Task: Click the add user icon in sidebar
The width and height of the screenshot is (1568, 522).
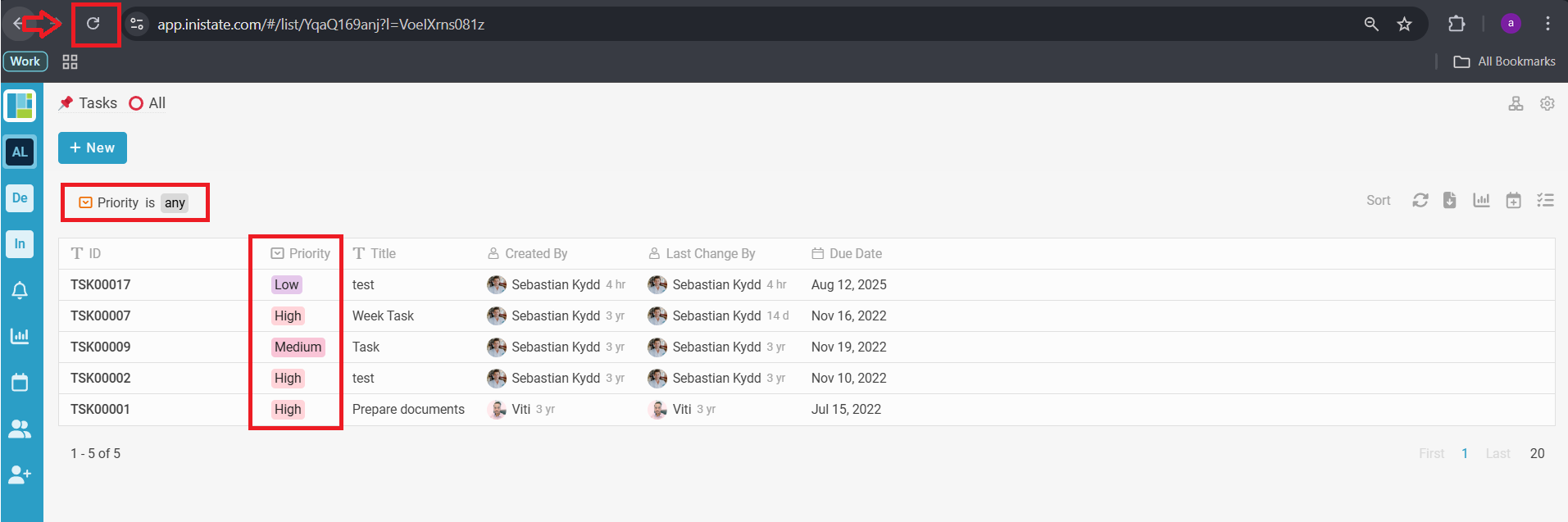Action: tap(20, 474)
